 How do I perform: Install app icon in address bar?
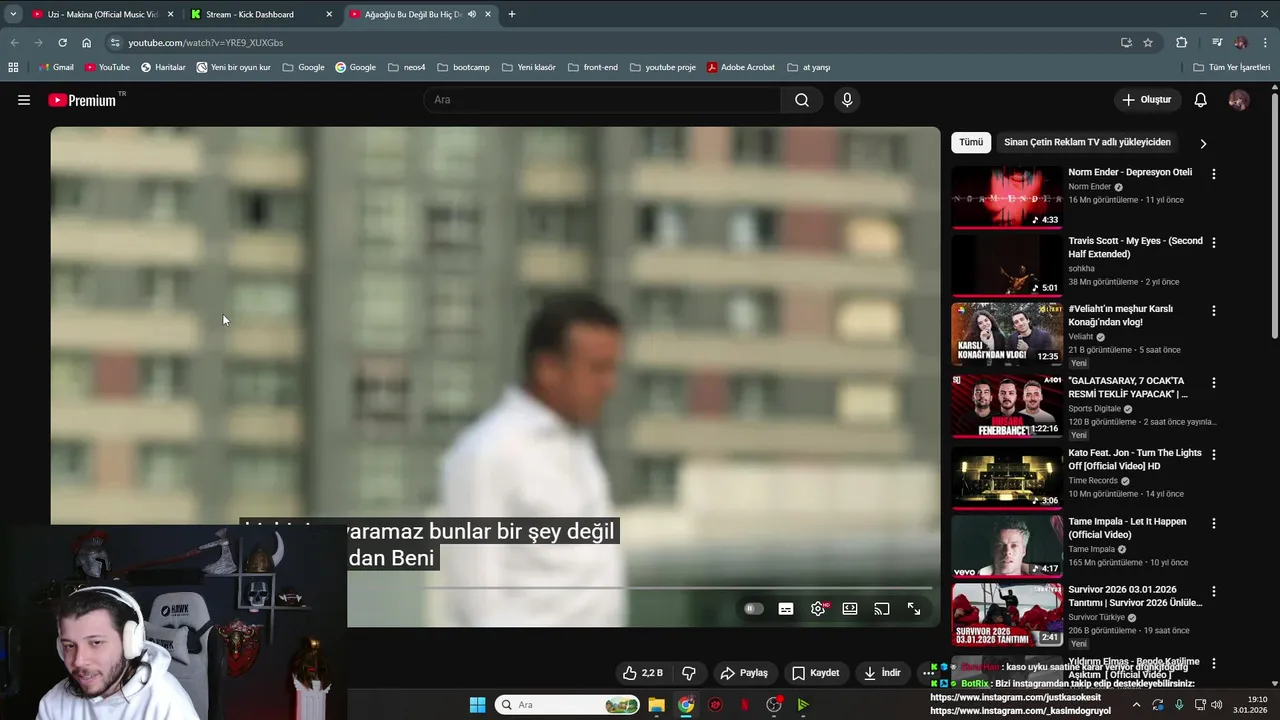click(x=1126, y=43)
